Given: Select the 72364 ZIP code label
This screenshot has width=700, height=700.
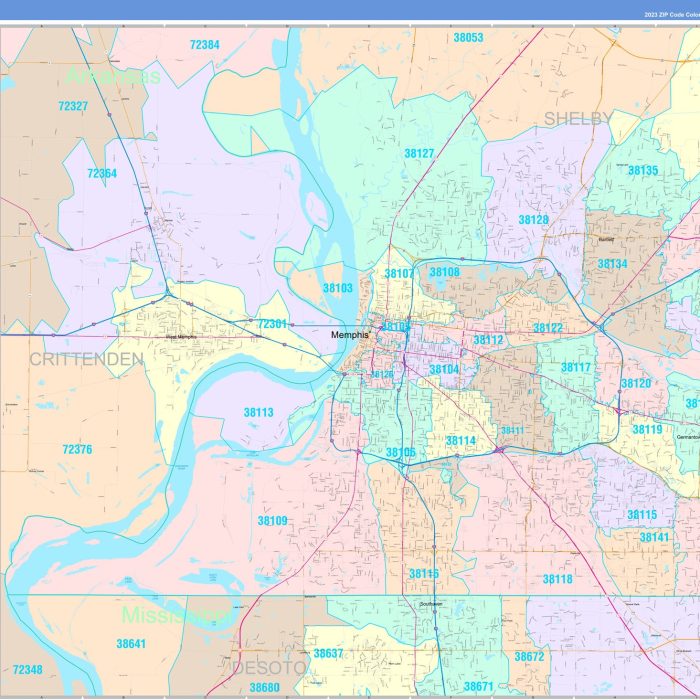Looking at the screenshot, I should (x=102, y=173).
